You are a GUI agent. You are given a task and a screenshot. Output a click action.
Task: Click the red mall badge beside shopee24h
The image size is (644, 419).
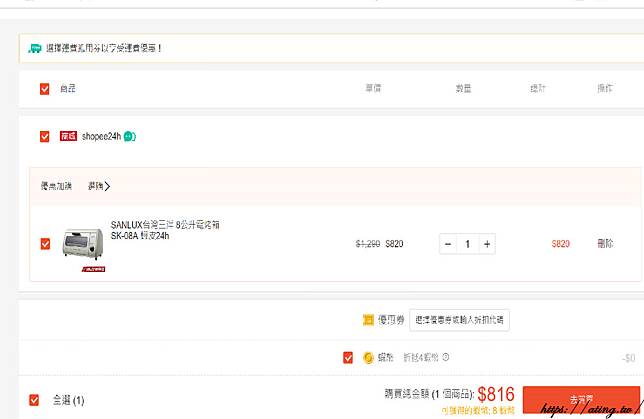coord(68,136)
